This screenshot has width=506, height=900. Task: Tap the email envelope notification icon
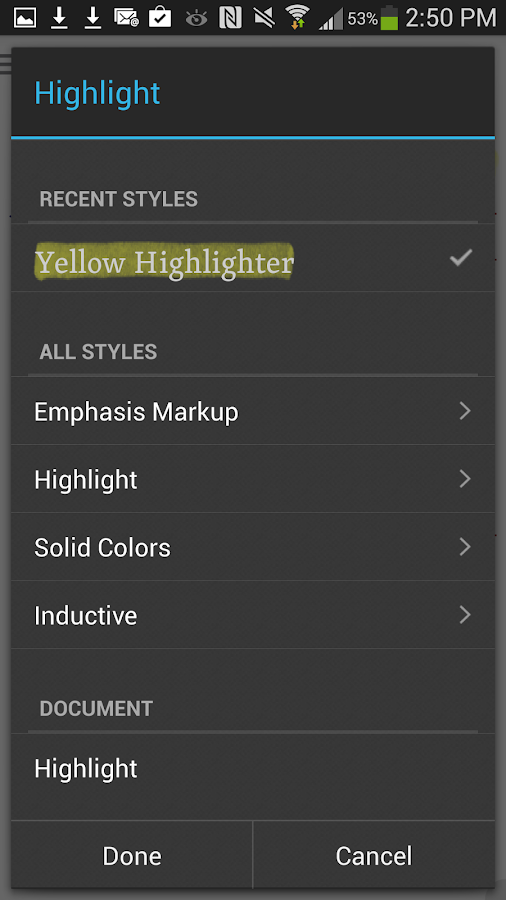click(126, 18)
